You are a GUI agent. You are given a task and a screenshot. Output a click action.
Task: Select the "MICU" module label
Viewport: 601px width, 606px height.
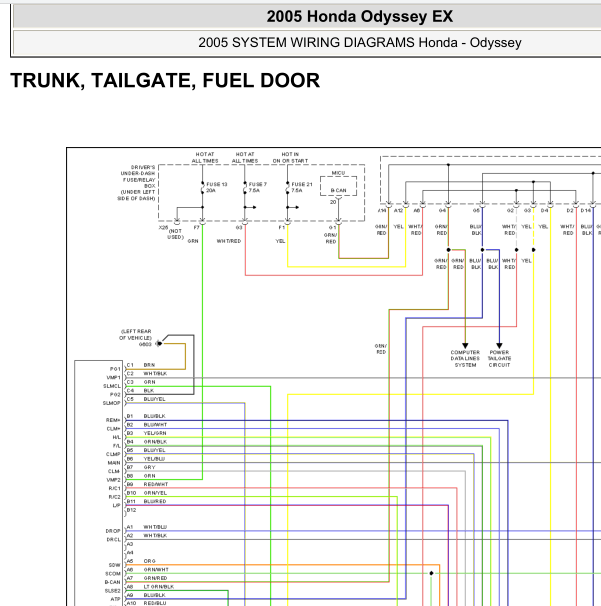pyautogui.click(x=338, y=173)
